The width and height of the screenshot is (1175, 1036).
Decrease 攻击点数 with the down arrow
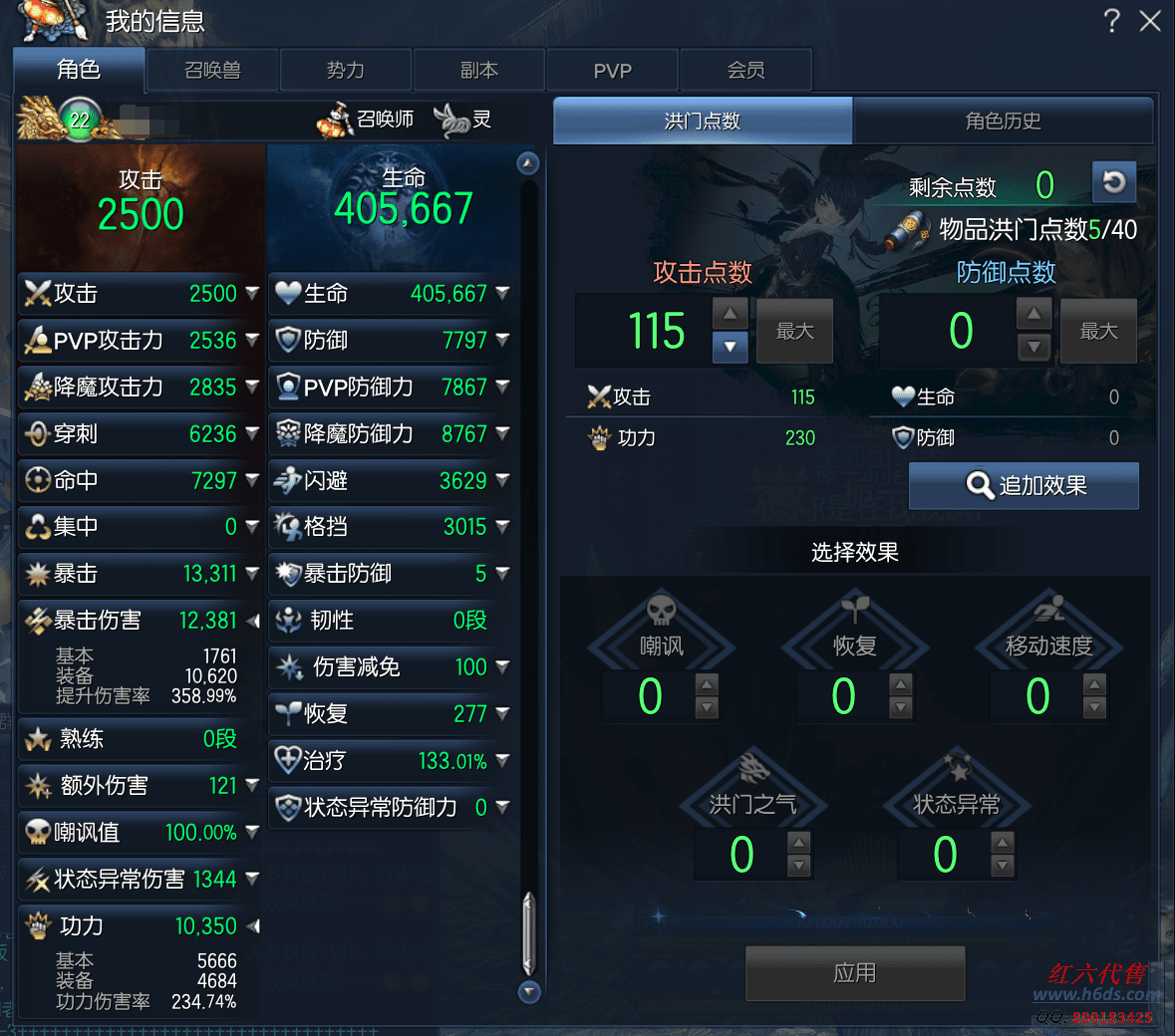730,347
